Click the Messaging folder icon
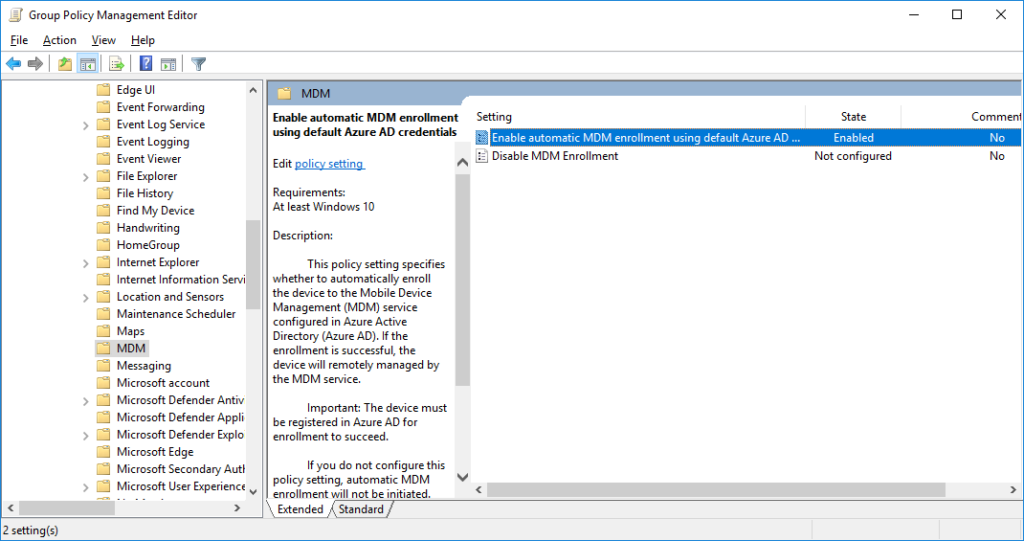 tap(103, 365)
